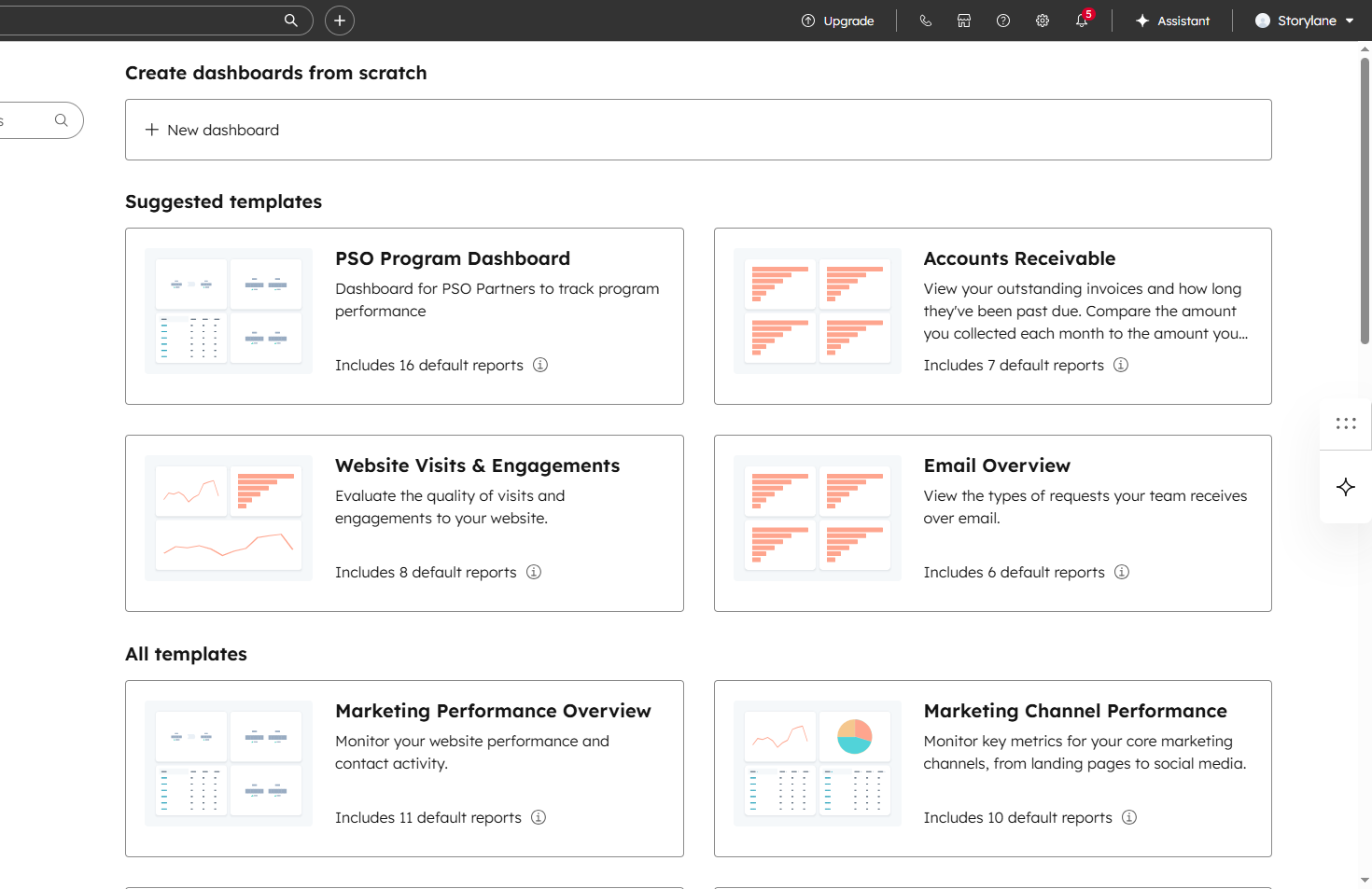Open the Assistant panel
1372x889 pixels.
1172,21
